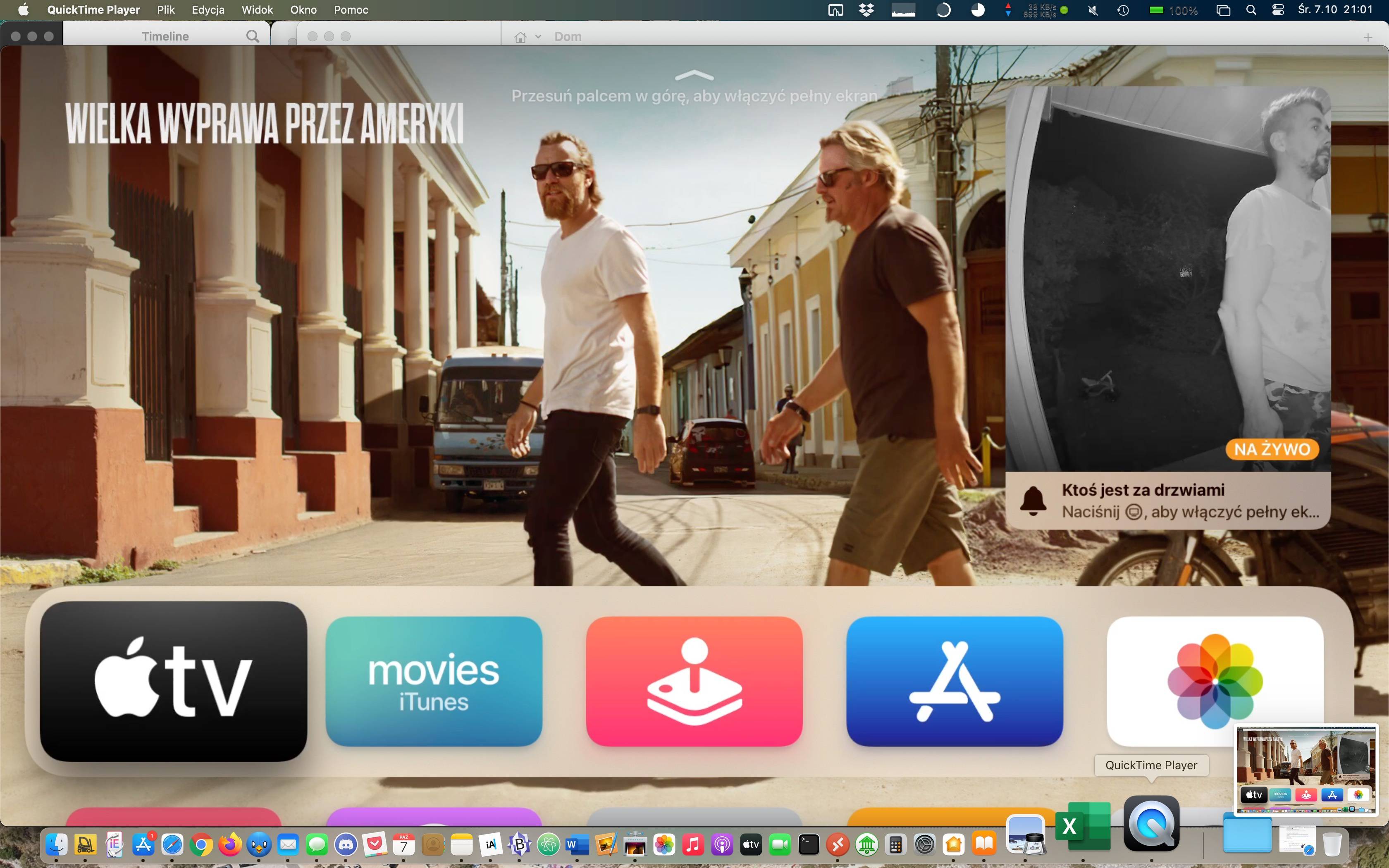Open iA Writer from the Dock
This screenshot has height=868, width=1389.
coord(490,844)
